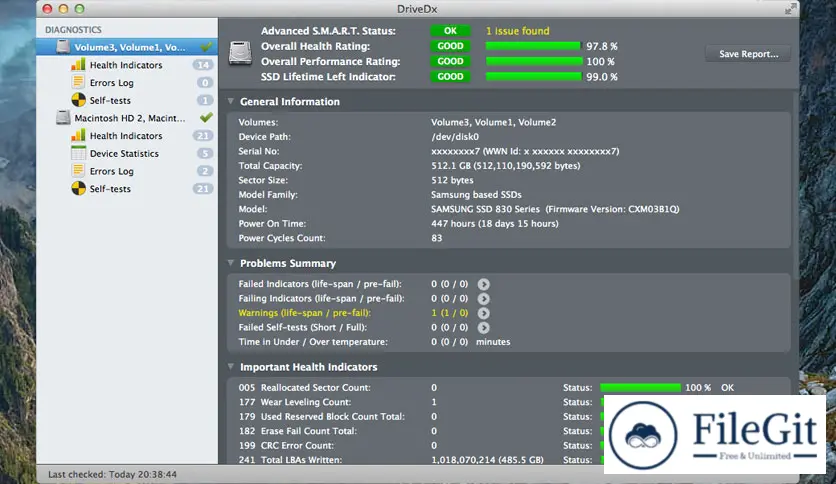The height and width of the screenshot is (484, 836).
Task: Click the Total Capacity value 512.1 GB
Action: click(505, 166)
